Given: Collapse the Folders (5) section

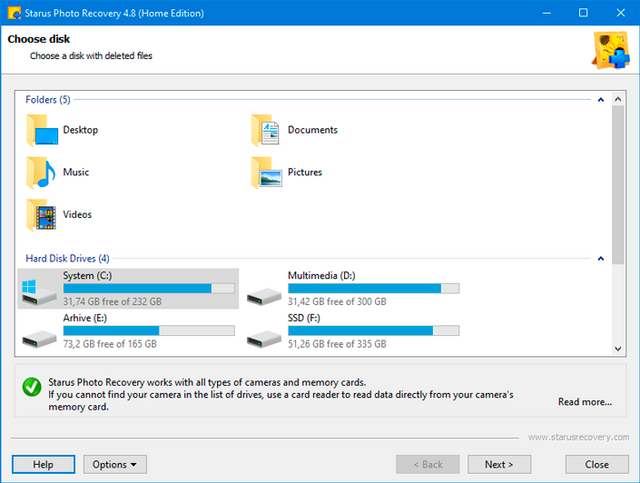Looking at the screenshot, I should [x=601, y=100].
